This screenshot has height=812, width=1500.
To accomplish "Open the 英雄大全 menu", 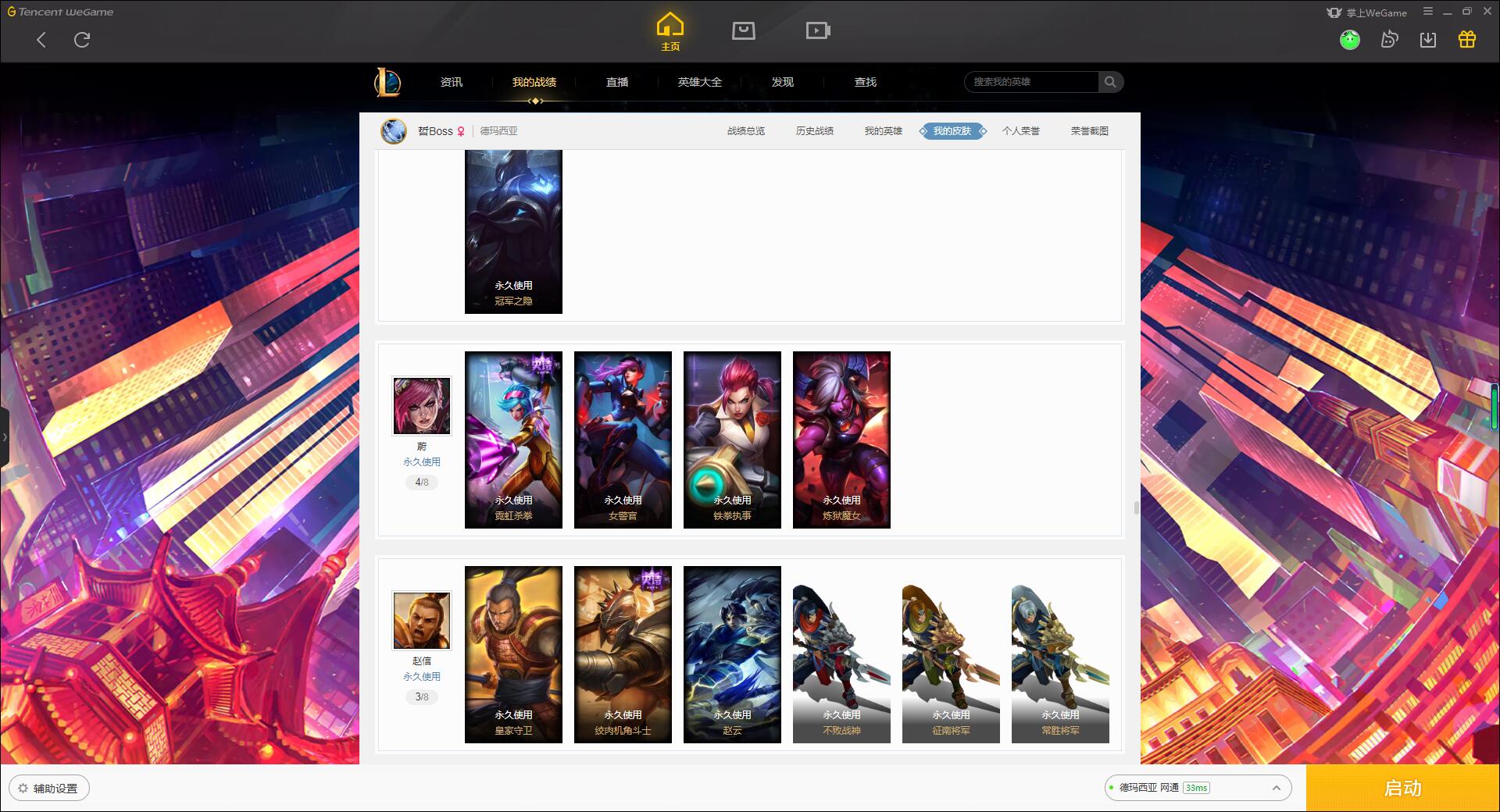I will [x=700, y=82].
